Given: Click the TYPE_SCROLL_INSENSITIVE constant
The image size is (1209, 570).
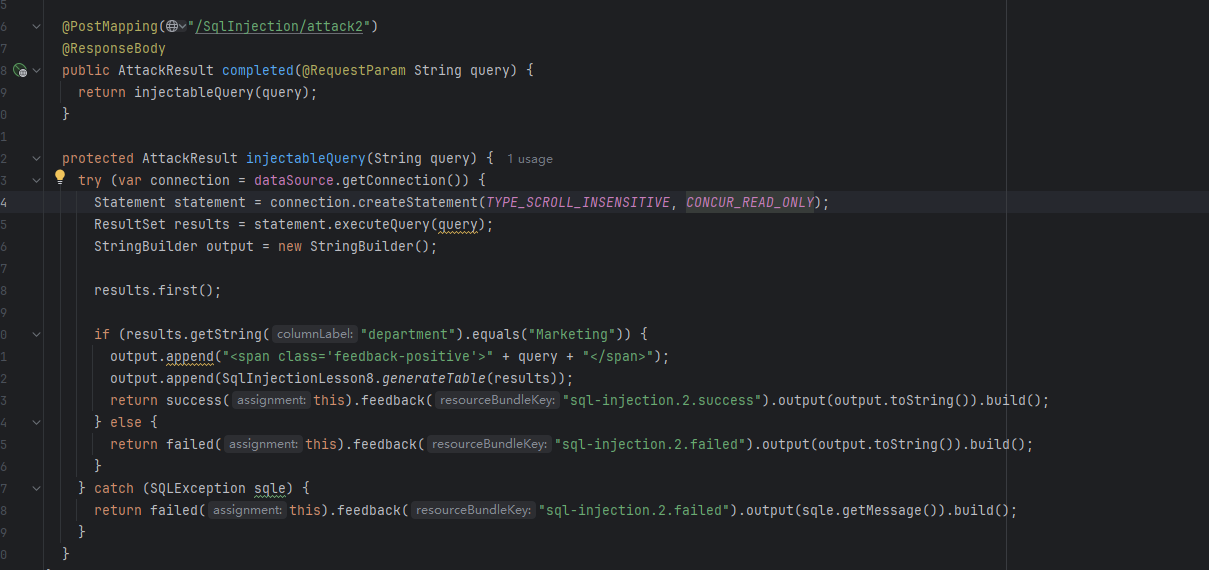Looking at the screenshot, I should click(x=577, y=202).
